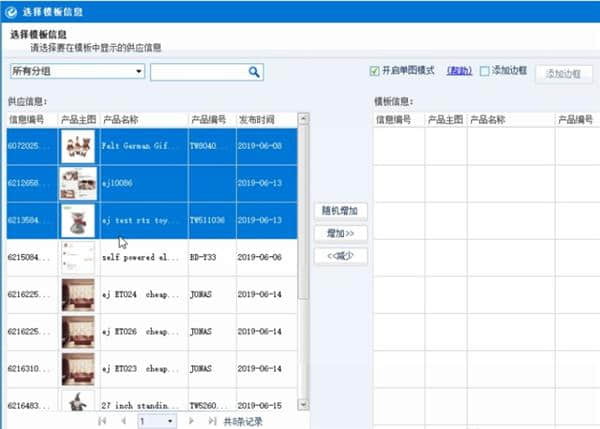The width and height of the screenshot is (600, 429).
Task: Click 产品主图 header in template info table
Action: point(445,120)
